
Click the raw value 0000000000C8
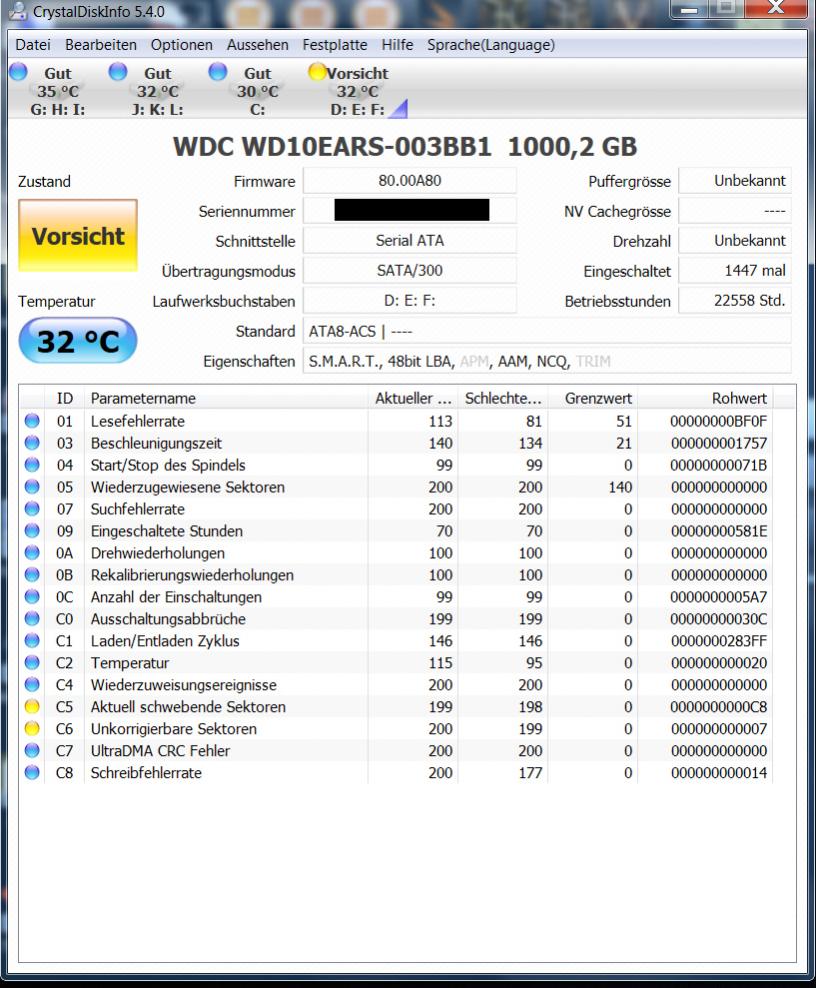pyautogui.click(x=718, y=707)
